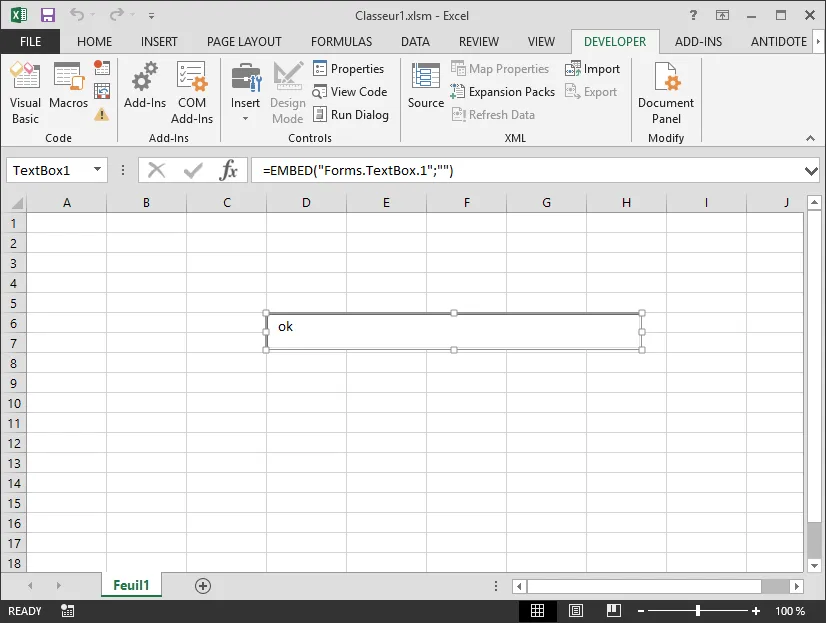Expand the Name Box dropdown
The height and width of the screenshot is (623, 826).
[97, 170]
